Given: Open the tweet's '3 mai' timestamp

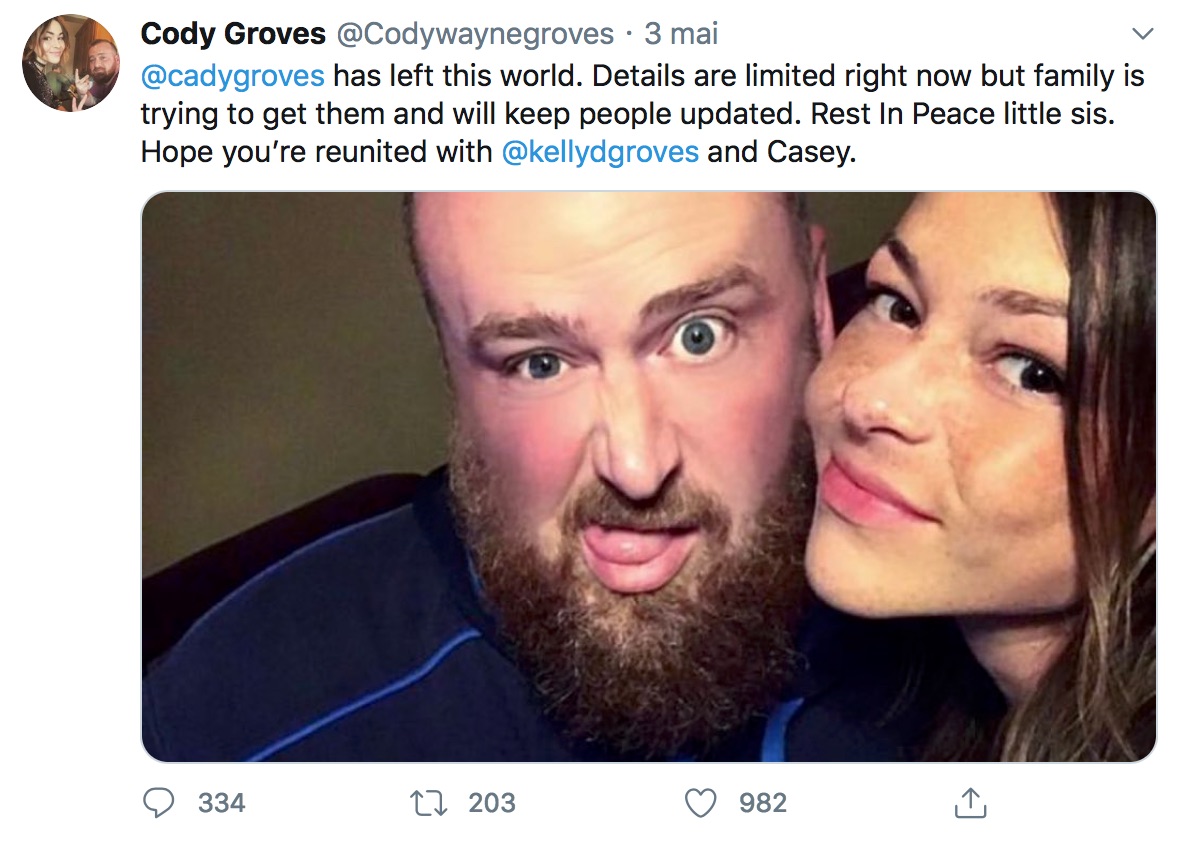Looking at the screenshot, I should tap(681, 34).
